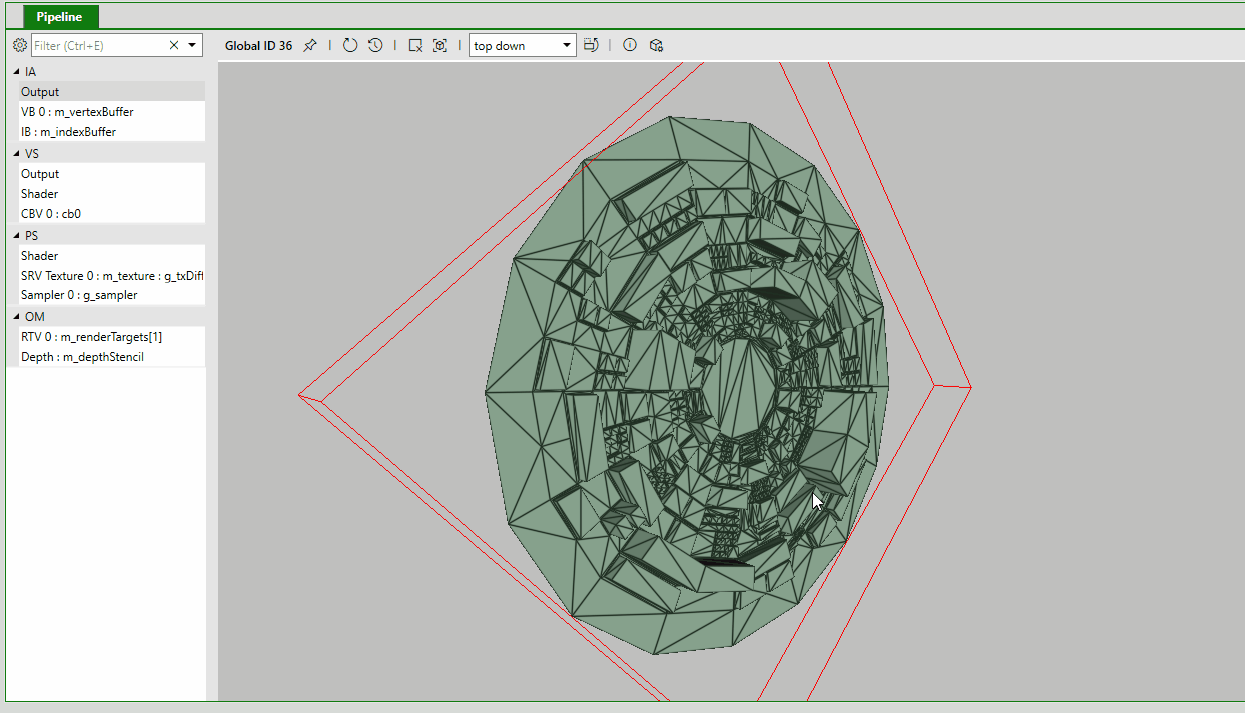Select SRV Texture 0 : m_texture
The height and width of the screenshot is (713, 1245).
(111, 276)
